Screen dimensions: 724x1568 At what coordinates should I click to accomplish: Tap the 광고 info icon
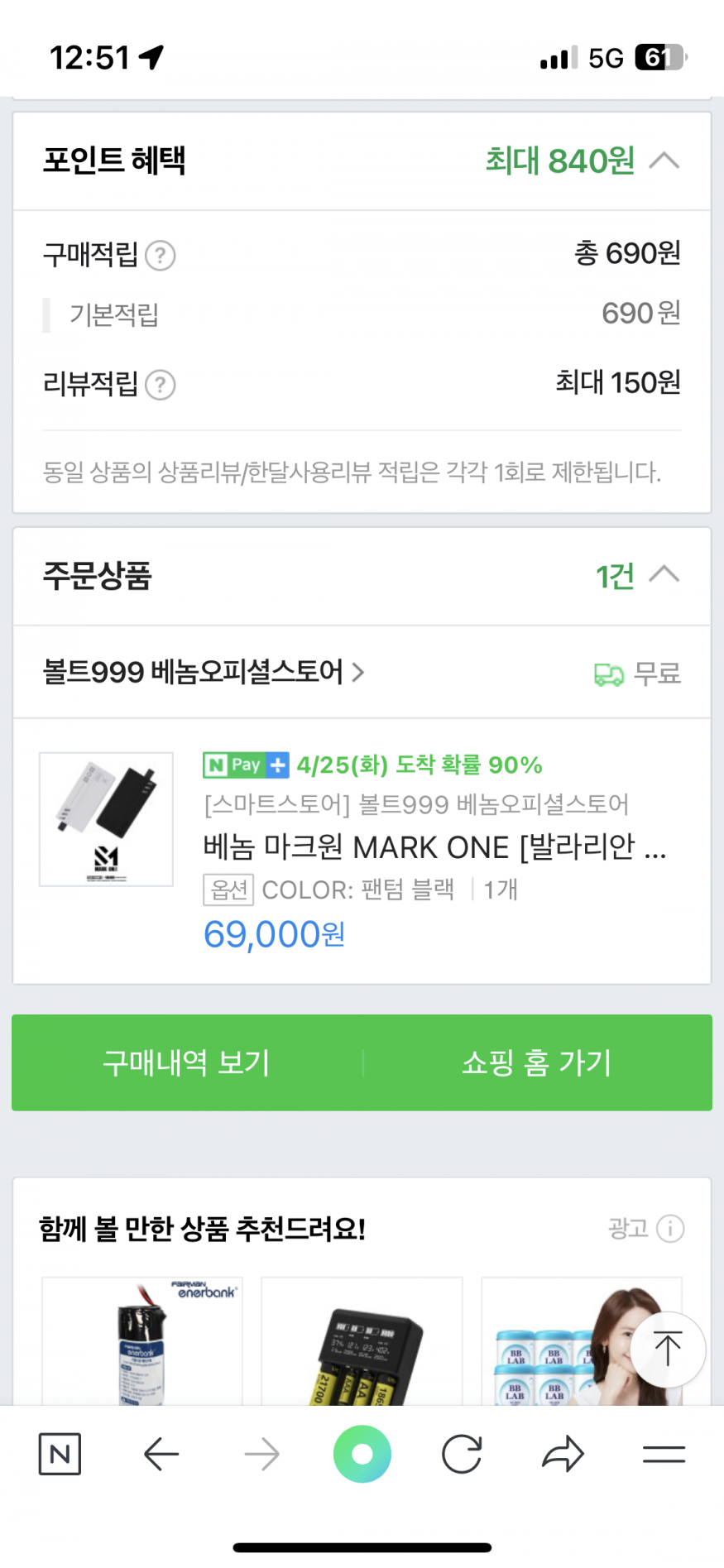(x=670, y=1229)
